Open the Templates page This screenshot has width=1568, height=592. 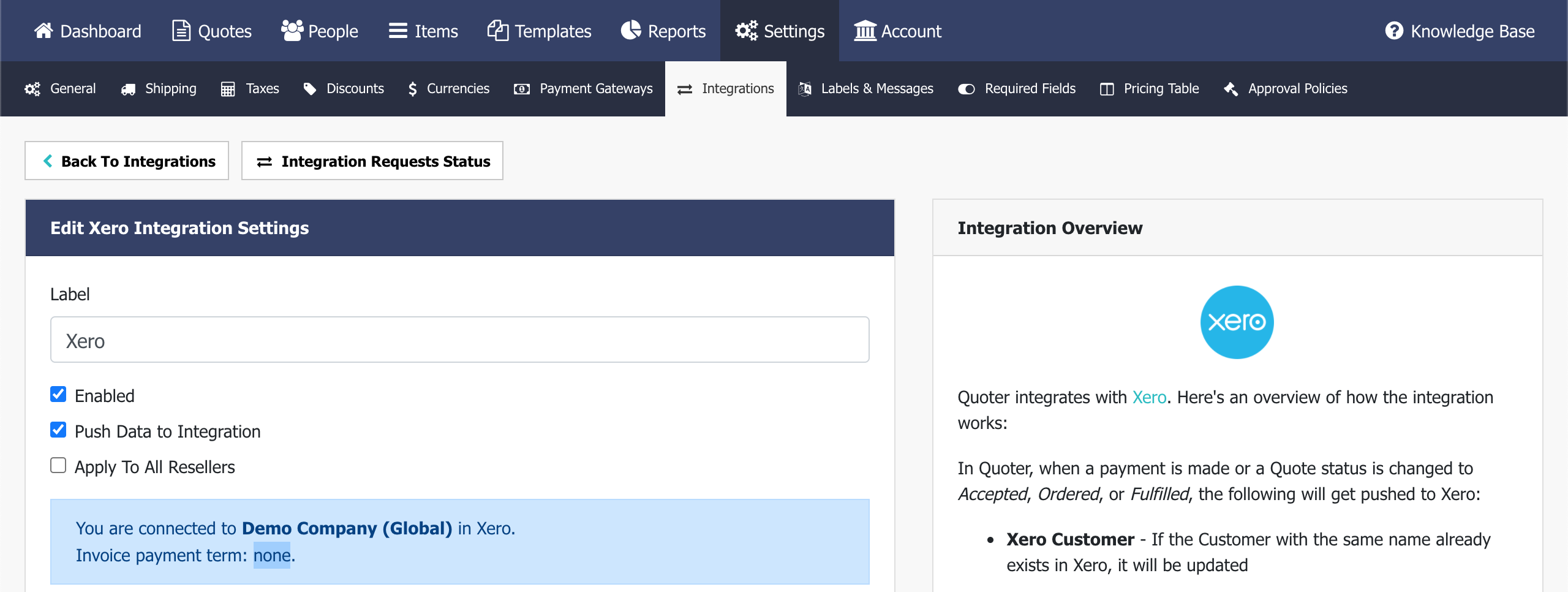(539, 31)
